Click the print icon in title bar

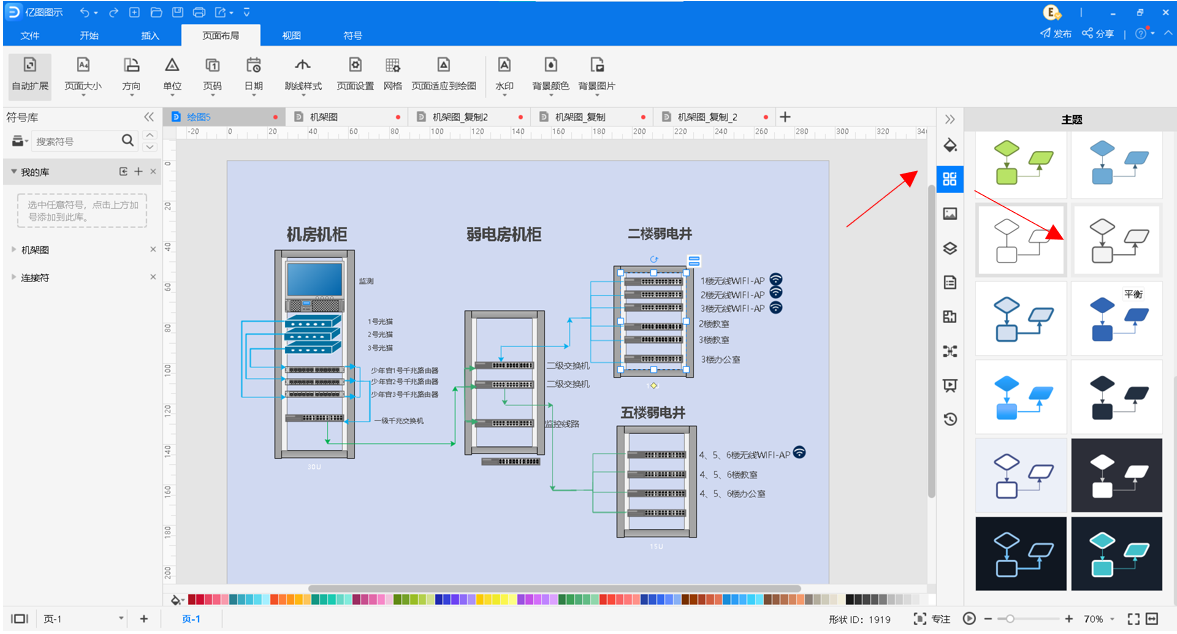pos(198,12)
